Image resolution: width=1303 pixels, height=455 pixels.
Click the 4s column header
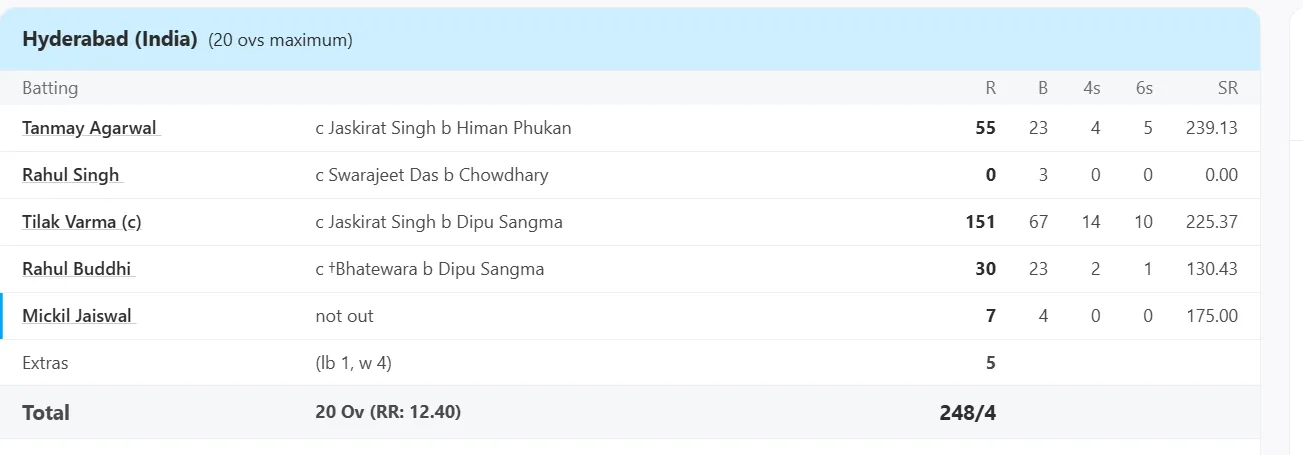[1091, 88]
